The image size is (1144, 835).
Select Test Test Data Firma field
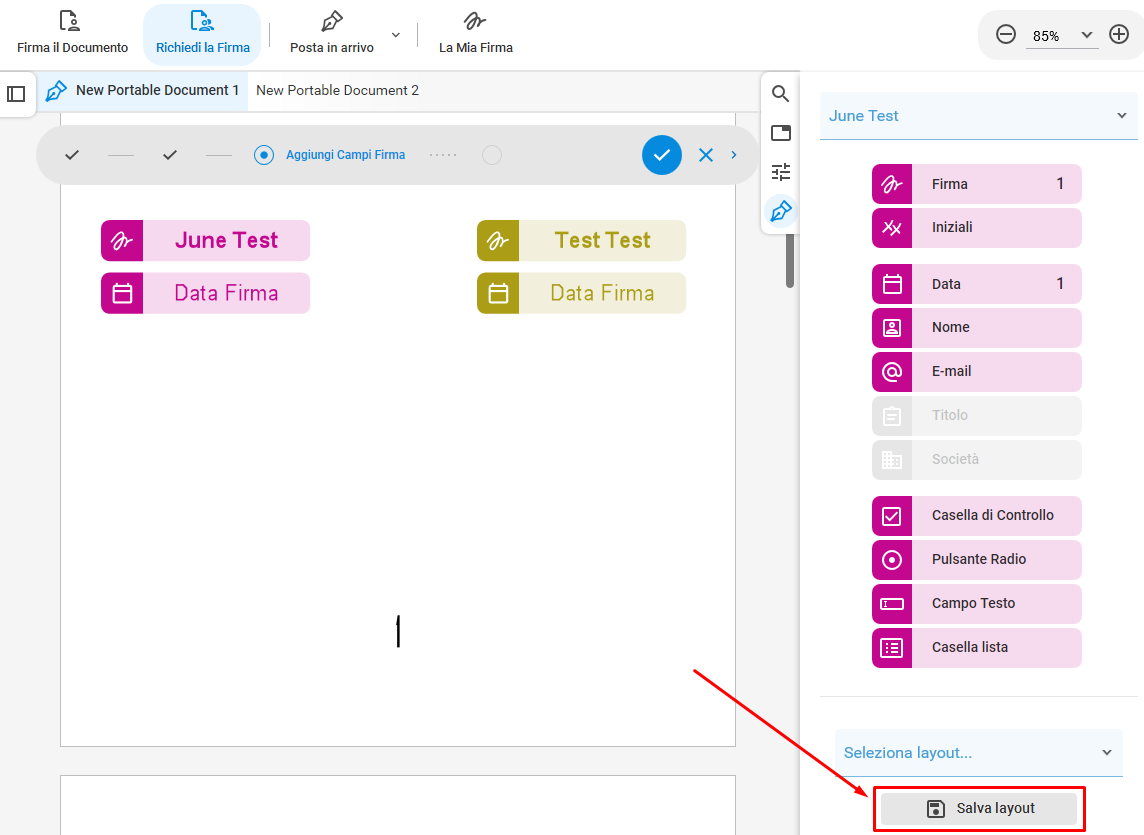pyautogui.click(x=581, y=293)
